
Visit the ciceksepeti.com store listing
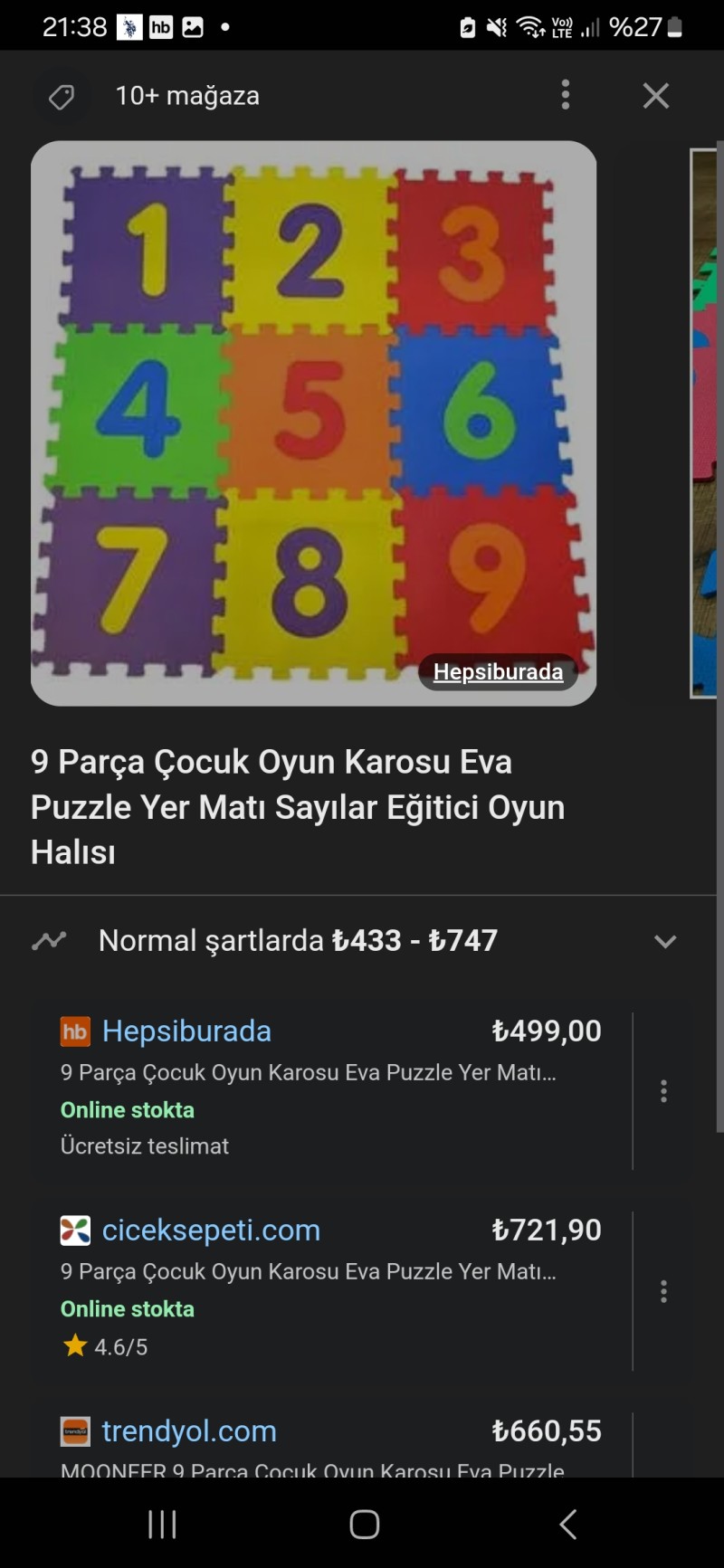coord(211,1230)
